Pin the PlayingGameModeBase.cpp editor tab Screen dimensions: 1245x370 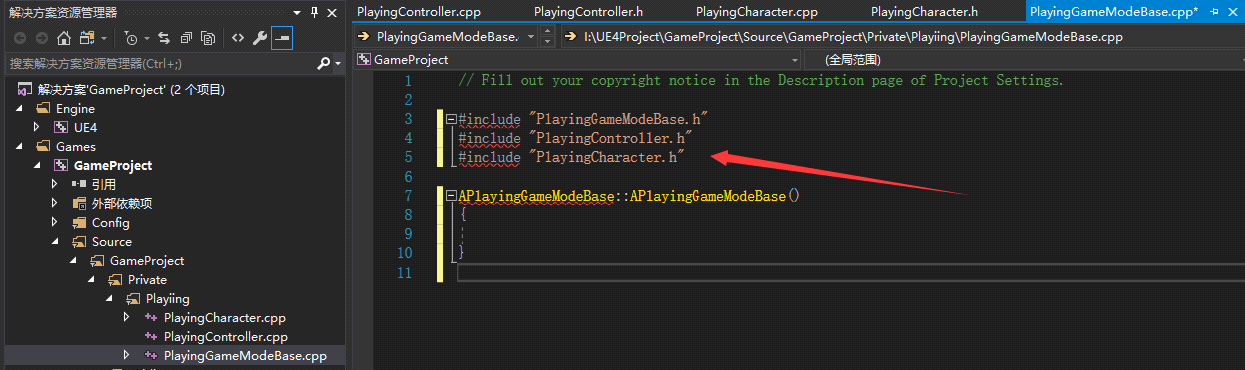click(x=1213, y=12)
